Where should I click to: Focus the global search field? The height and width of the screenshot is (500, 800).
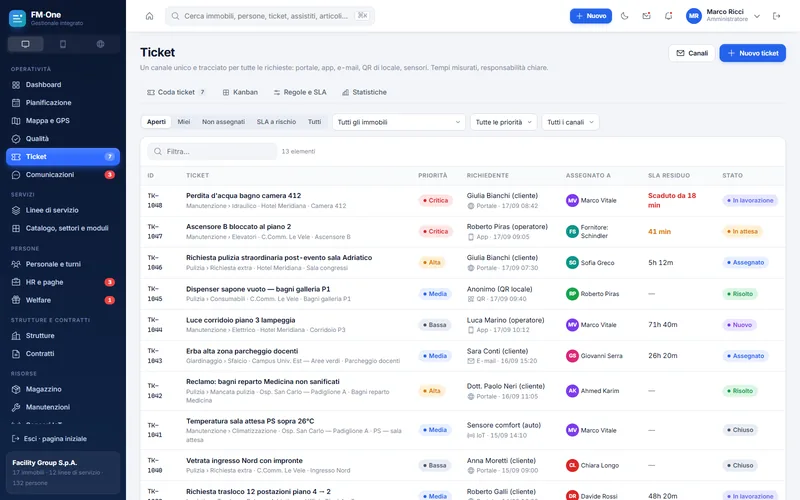(270, 16)
